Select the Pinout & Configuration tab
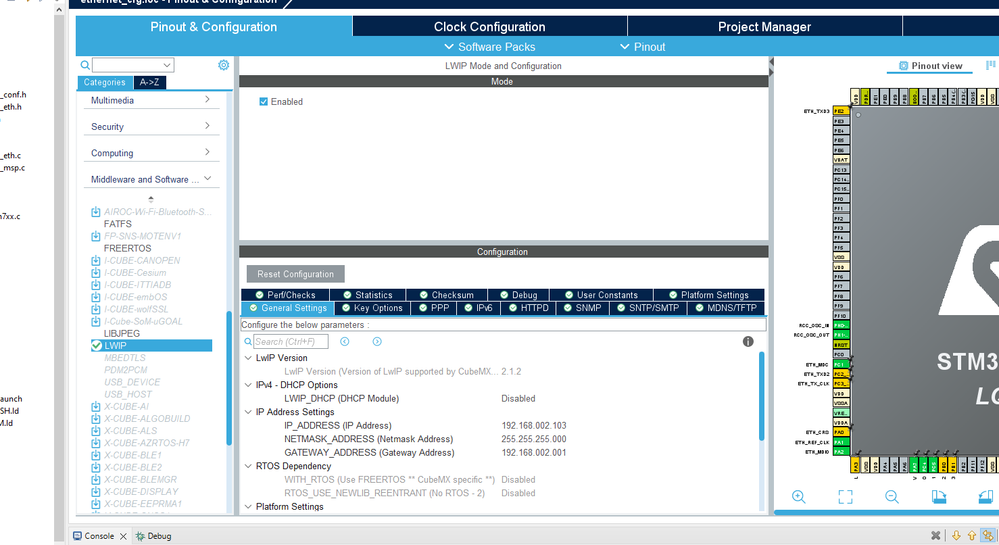This screenshot has width=999, height=545. click(x=213, y=27)
